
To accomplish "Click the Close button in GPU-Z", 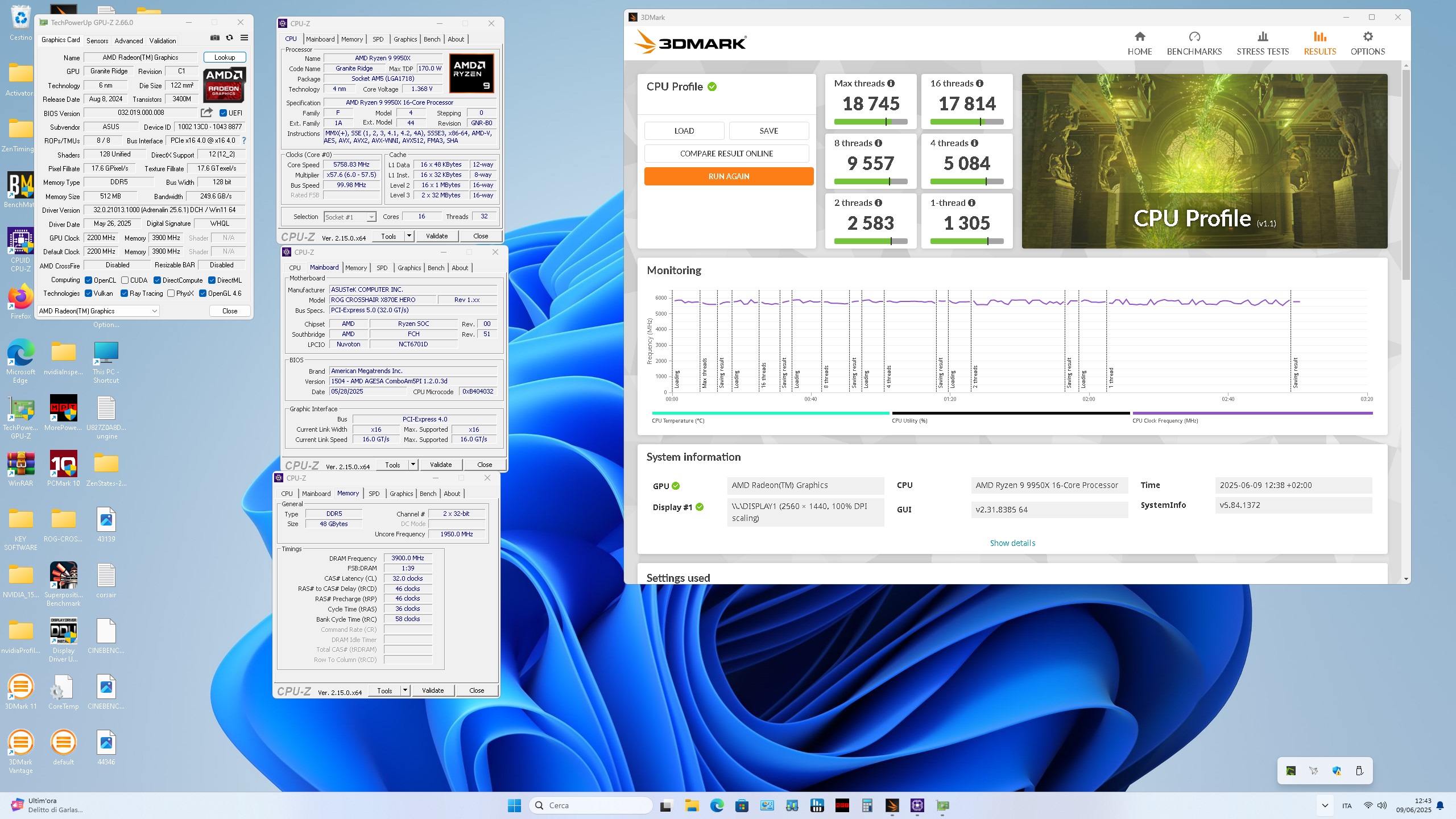I will 230,311.
